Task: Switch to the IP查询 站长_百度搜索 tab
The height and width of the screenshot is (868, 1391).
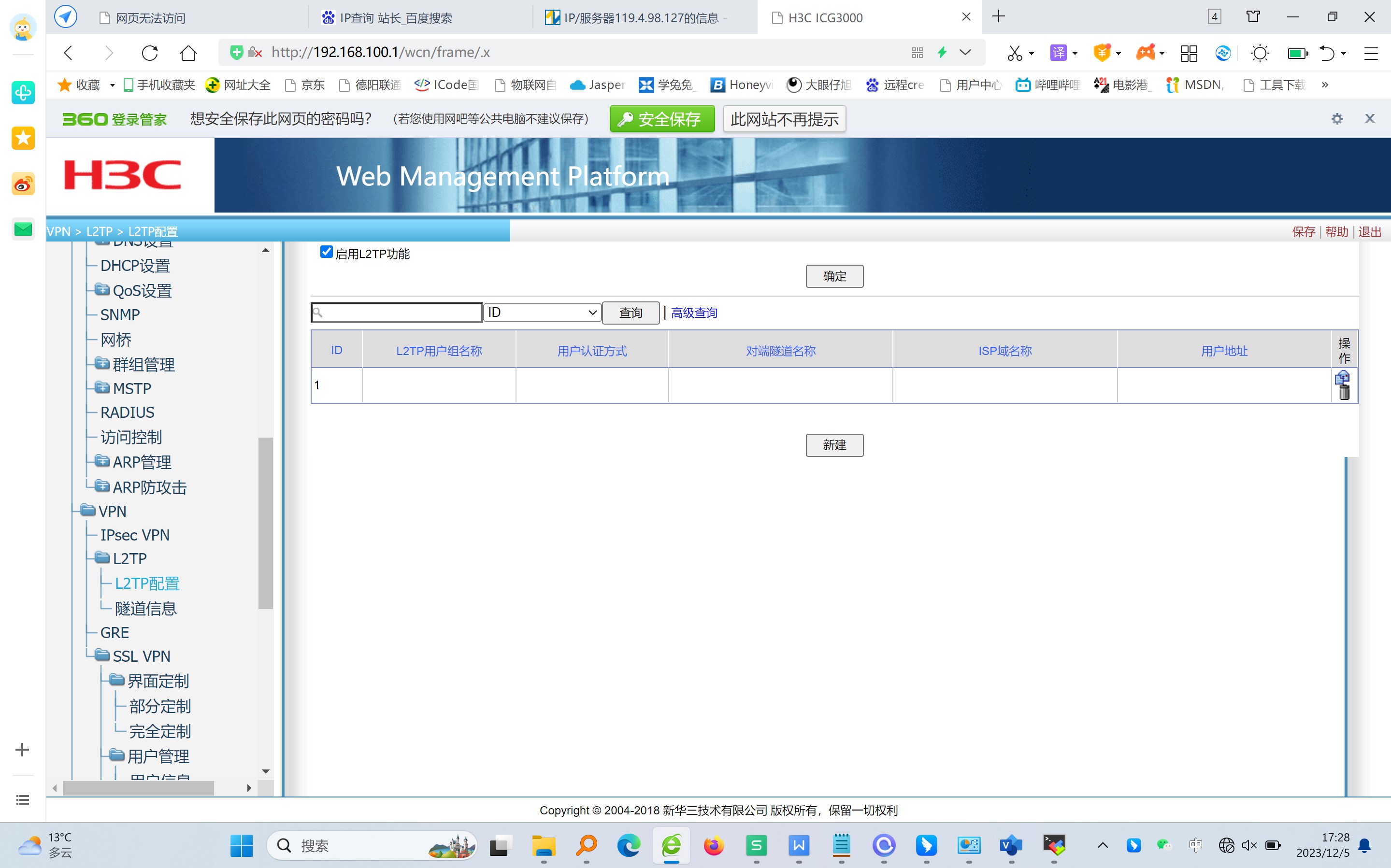Action: [396, 18]
